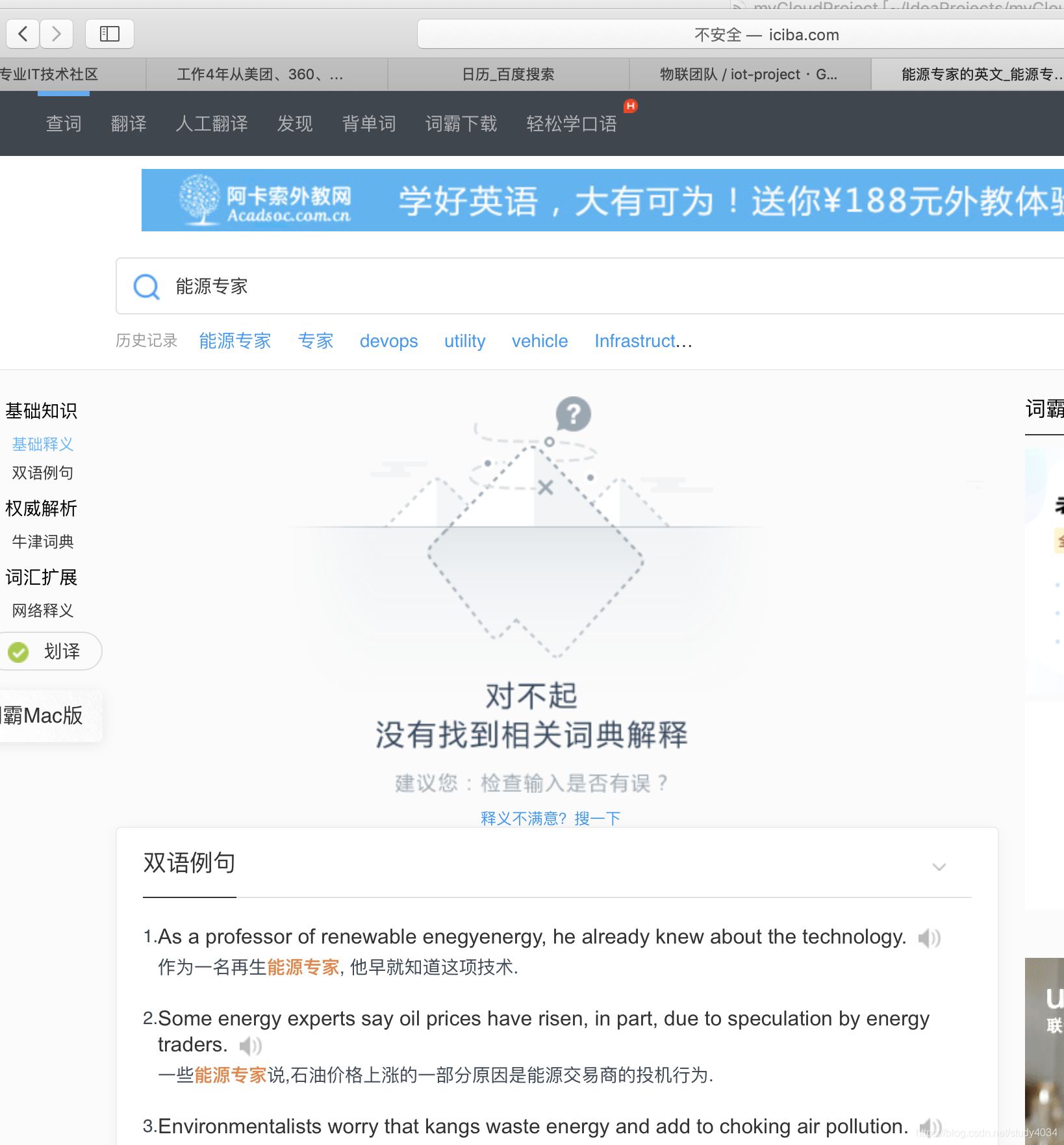
Task: Switch to the 日历_百度搜索 browser tab
Action: coord(509,74)
